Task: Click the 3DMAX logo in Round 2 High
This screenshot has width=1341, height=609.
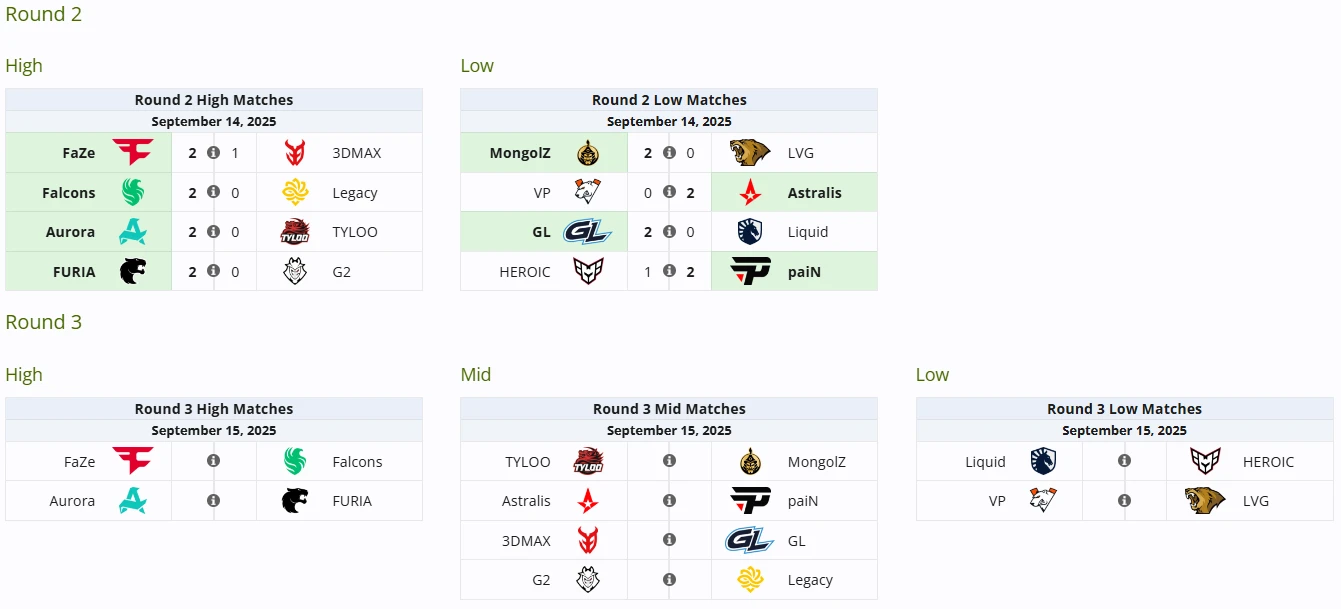Action: [x=295, y=153]
